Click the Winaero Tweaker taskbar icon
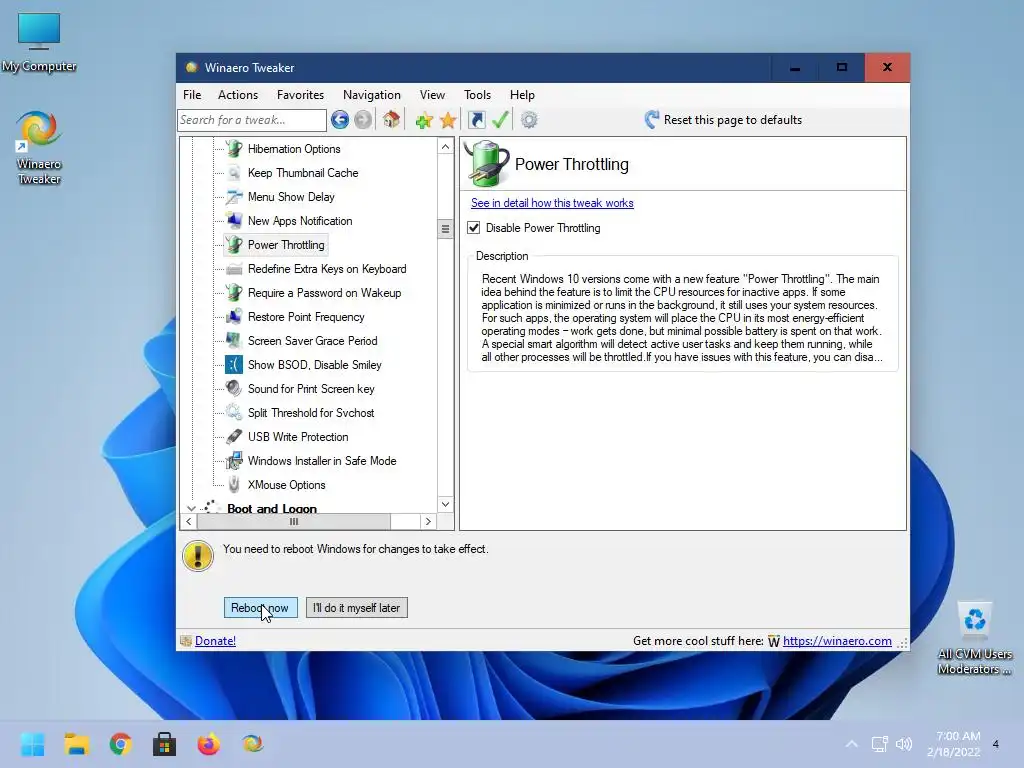 pyautogui.click(x=253, y=744)
